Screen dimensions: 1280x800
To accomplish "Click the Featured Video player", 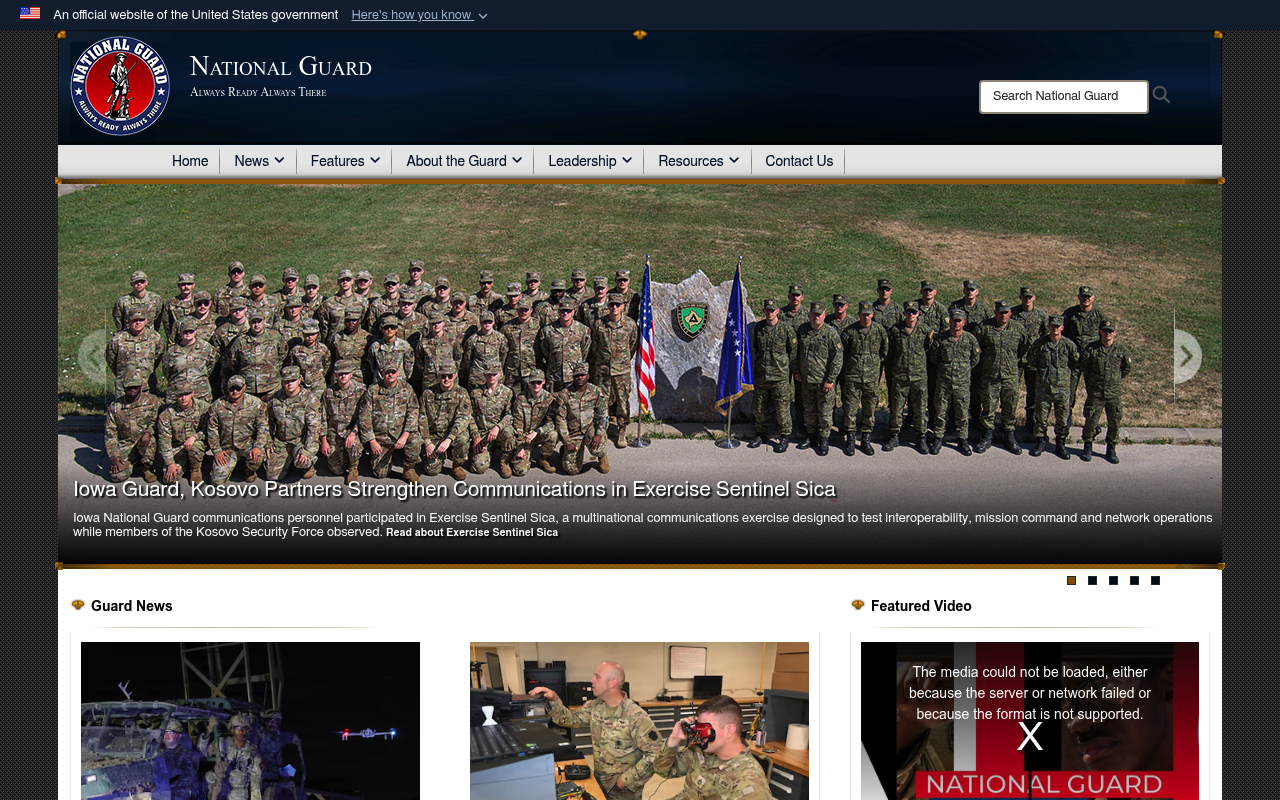I will (x=1030, y=721).
